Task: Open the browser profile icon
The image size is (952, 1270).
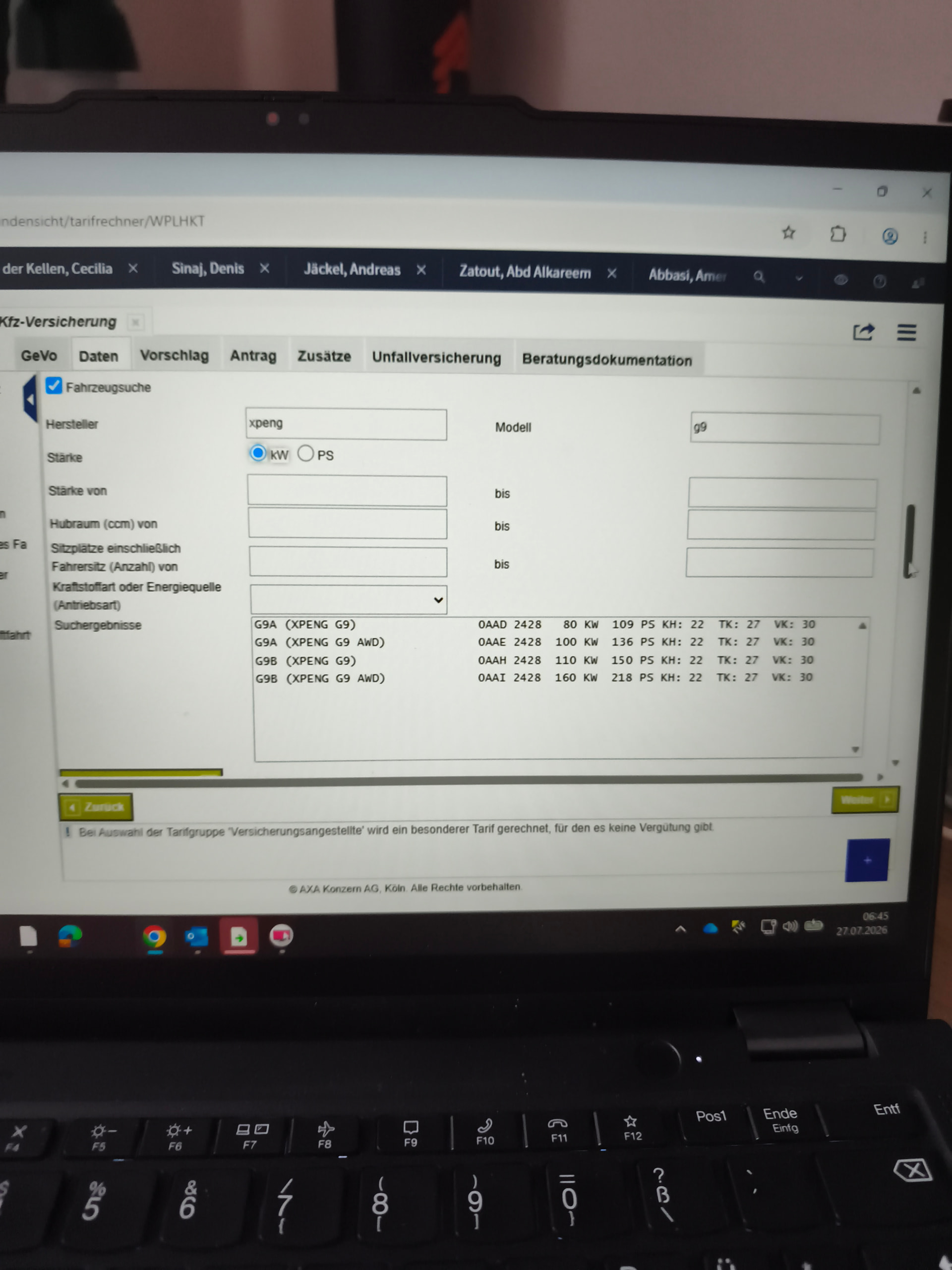Action: point(890,236)
